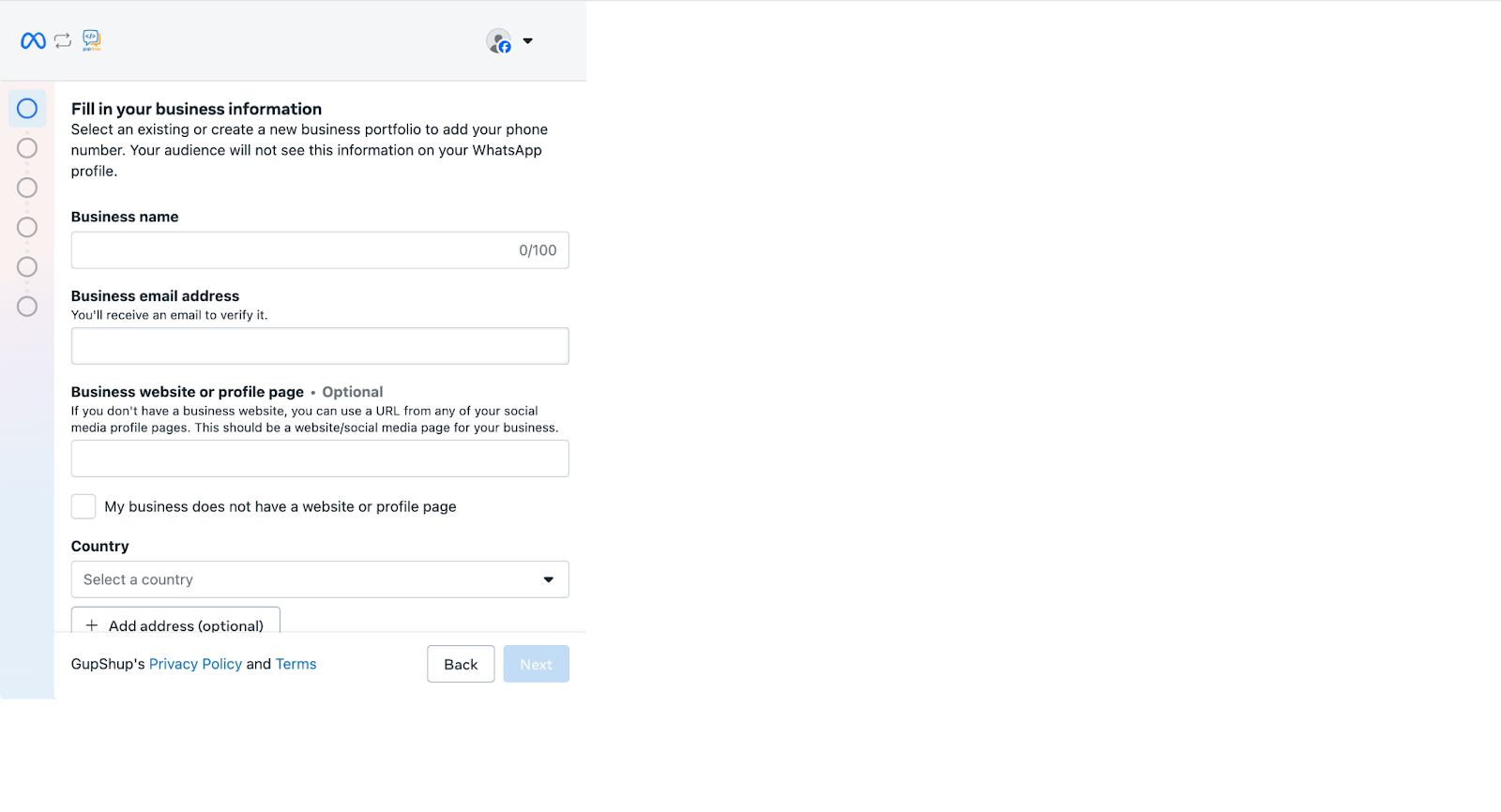1501x812 pixels.
Task: Click the Business website or profile page field
Action: pos(320,459)
